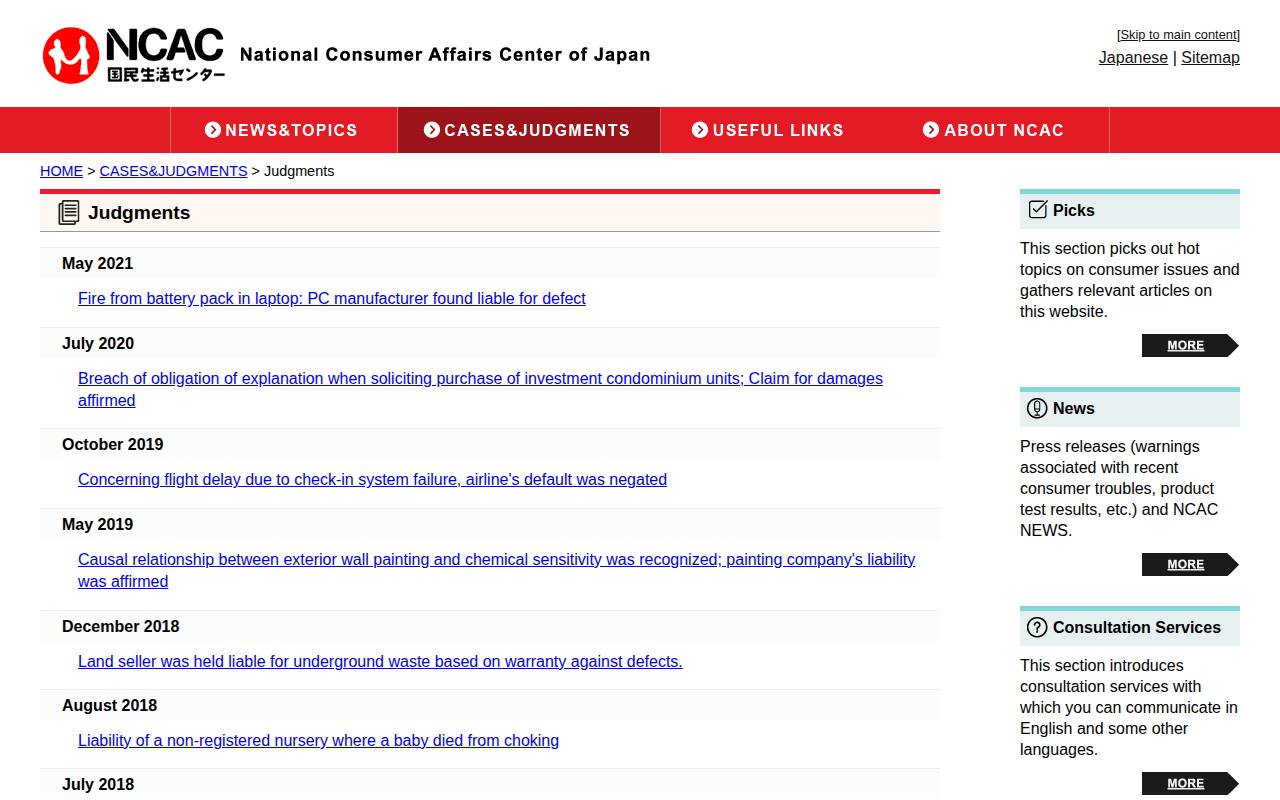Click the arrow icon beside USEFUL LINKS
The height and width of the screenshot is (800, 1280).
[x=700, y=130]
